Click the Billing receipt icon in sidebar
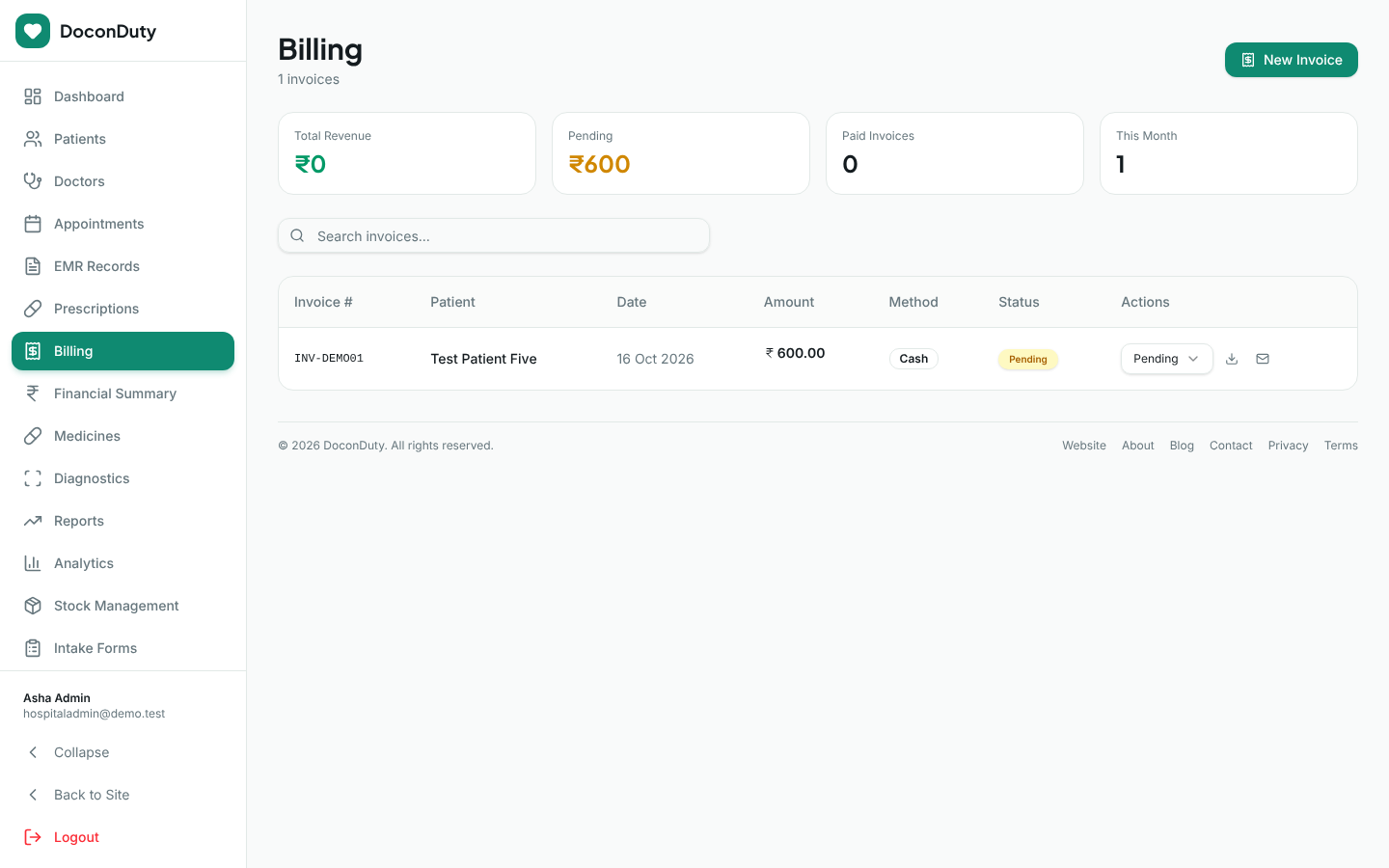The width and height of the screenshot is (1389, 868). [33, 351]
